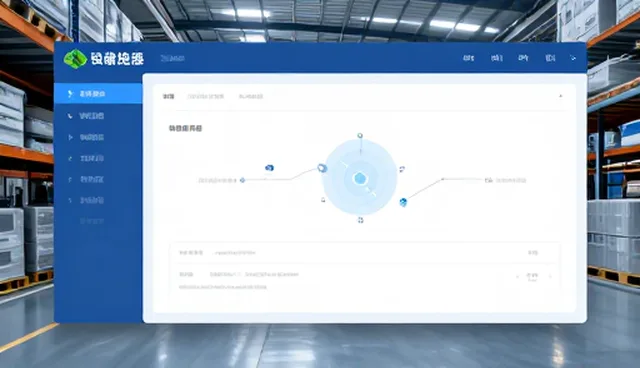Screen dimensions: 640x368
Task: Click the small icon at circle's upper right
Action: click(x=402, y=169)
